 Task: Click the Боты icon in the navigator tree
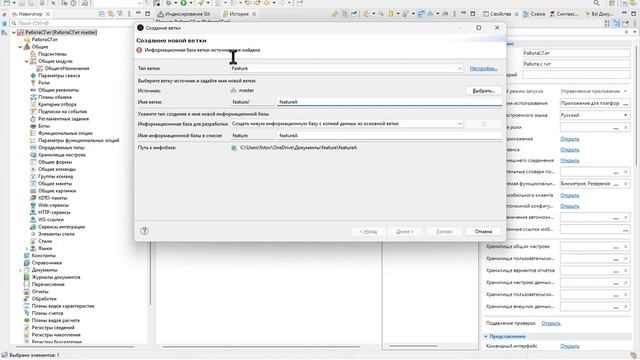click(33, 126)
